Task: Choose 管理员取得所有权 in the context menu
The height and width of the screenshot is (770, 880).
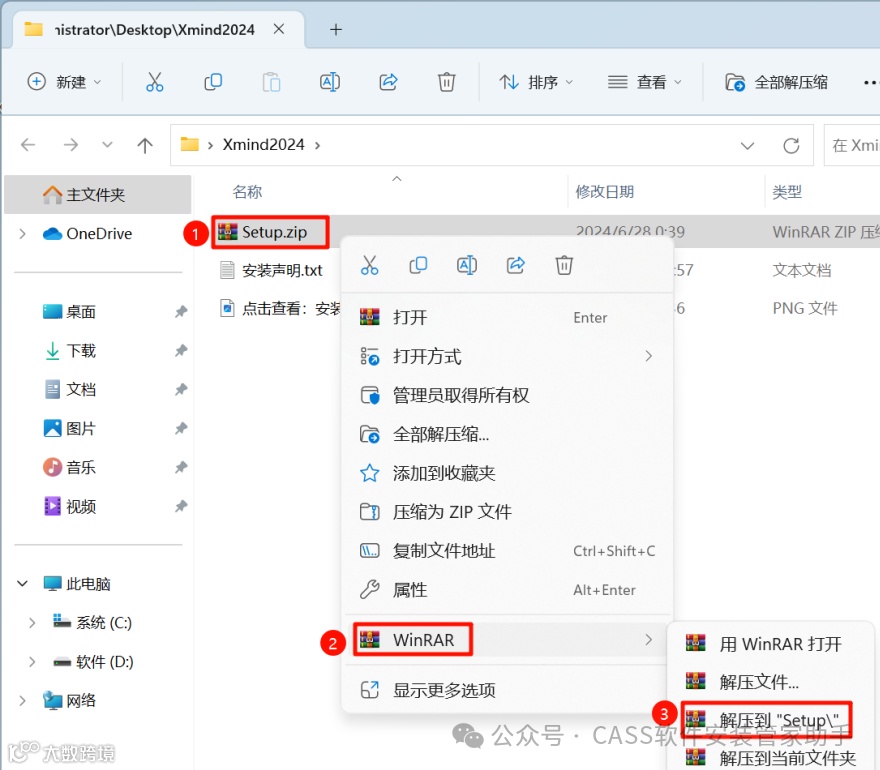Action: coord(507,395)
